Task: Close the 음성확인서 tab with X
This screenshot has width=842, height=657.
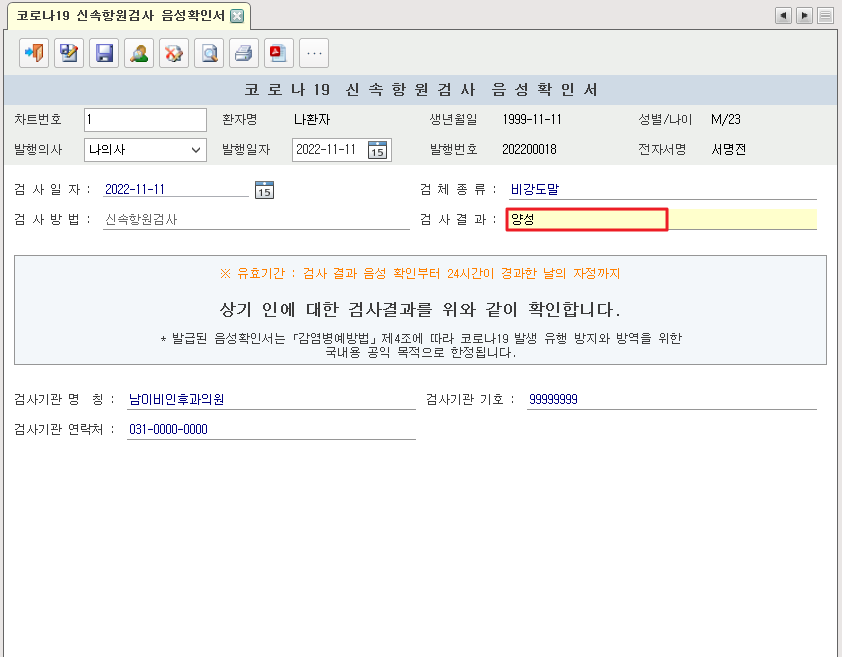Action: pos(237,16)
